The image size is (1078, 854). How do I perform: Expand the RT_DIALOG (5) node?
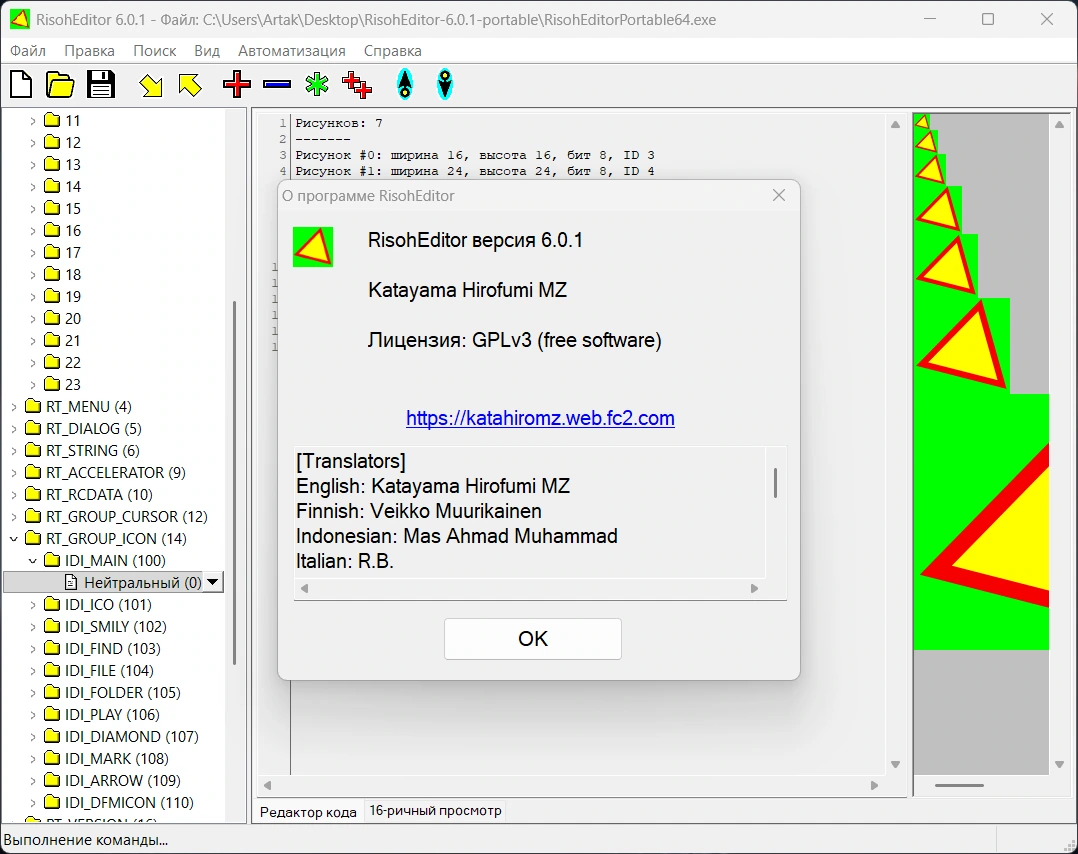14,428
